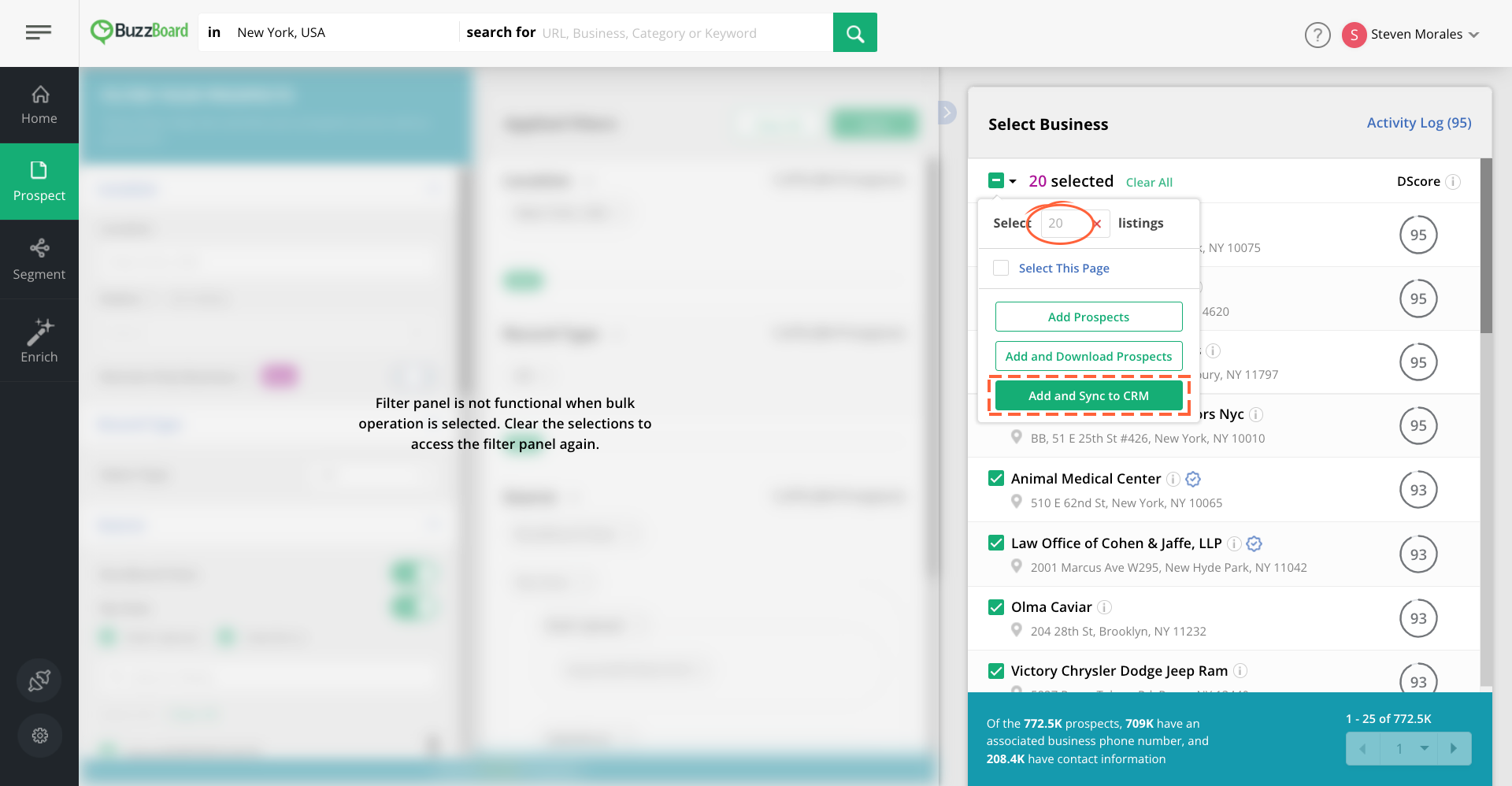Open Law Office of Cohen & Jaffe listing

pos(1116,543)
